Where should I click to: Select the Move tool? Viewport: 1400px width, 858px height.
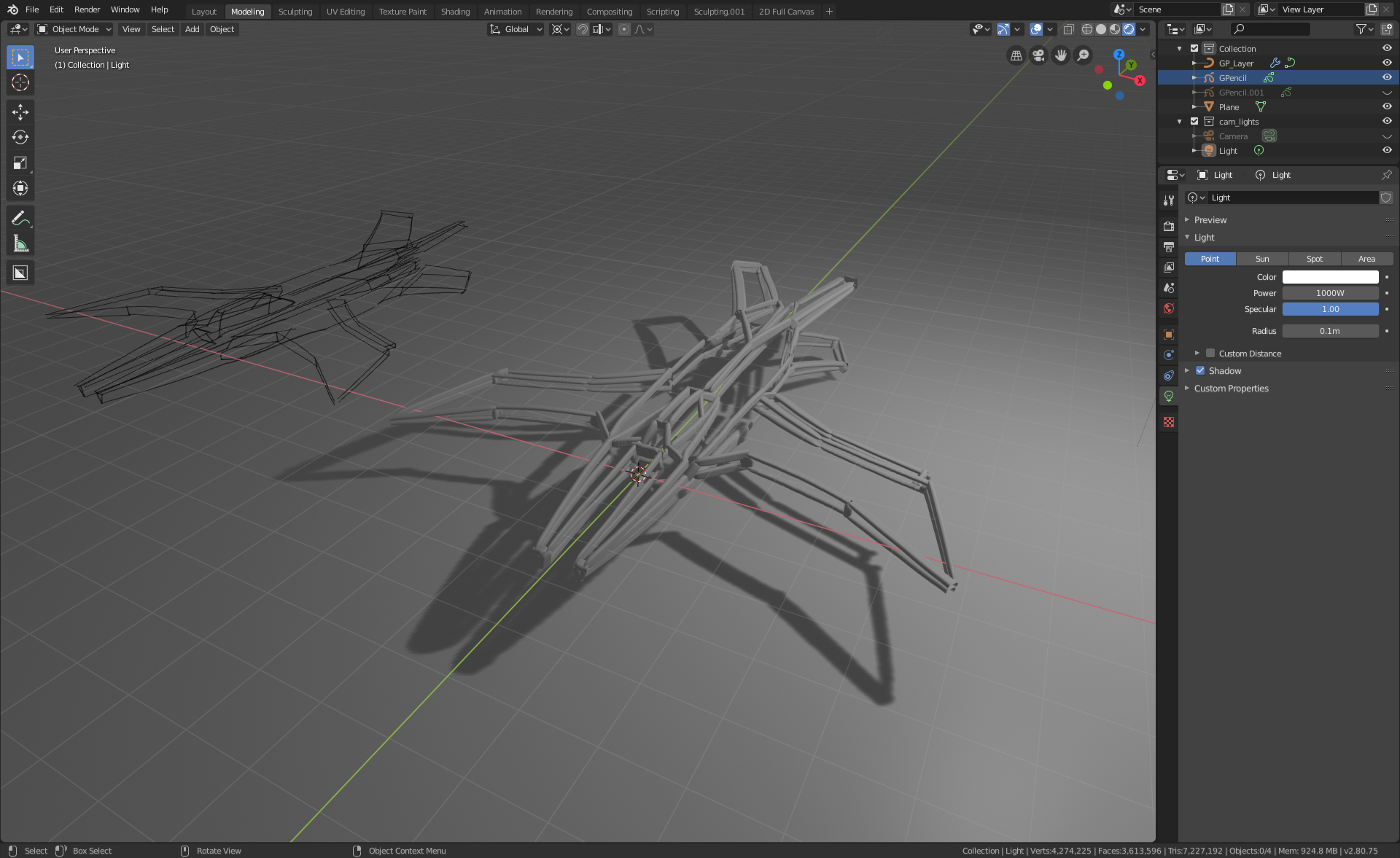click(20, 112)
